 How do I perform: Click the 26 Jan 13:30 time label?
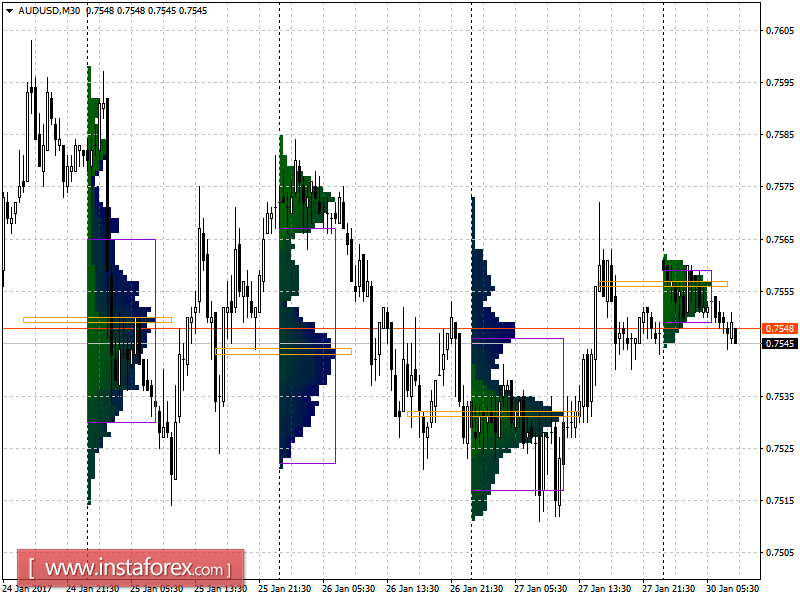click(412, 589)
